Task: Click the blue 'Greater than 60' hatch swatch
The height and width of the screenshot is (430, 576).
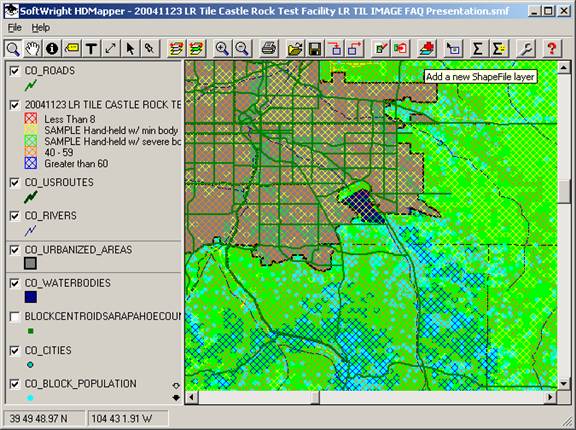Action: click(x=31, y=163)
